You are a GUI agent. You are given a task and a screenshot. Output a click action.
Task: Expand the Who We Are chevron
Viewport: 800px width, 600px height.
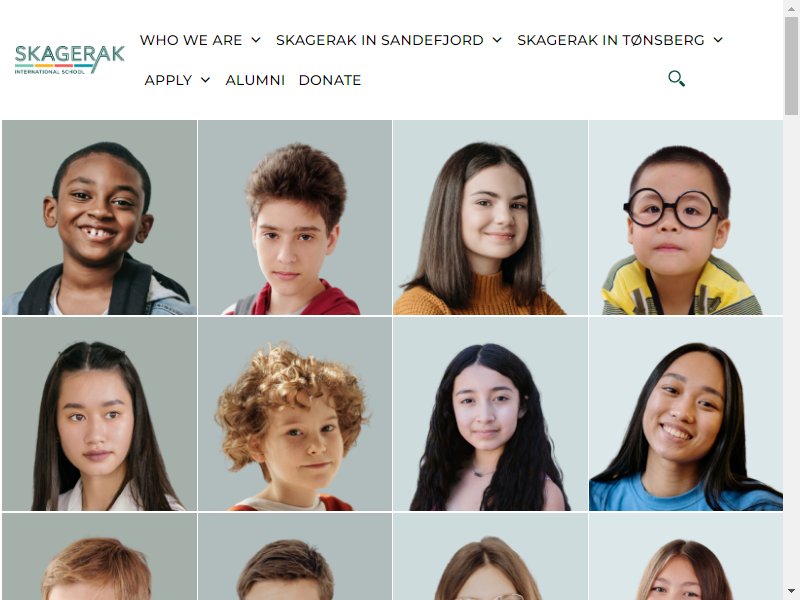(x=256, y=40)
